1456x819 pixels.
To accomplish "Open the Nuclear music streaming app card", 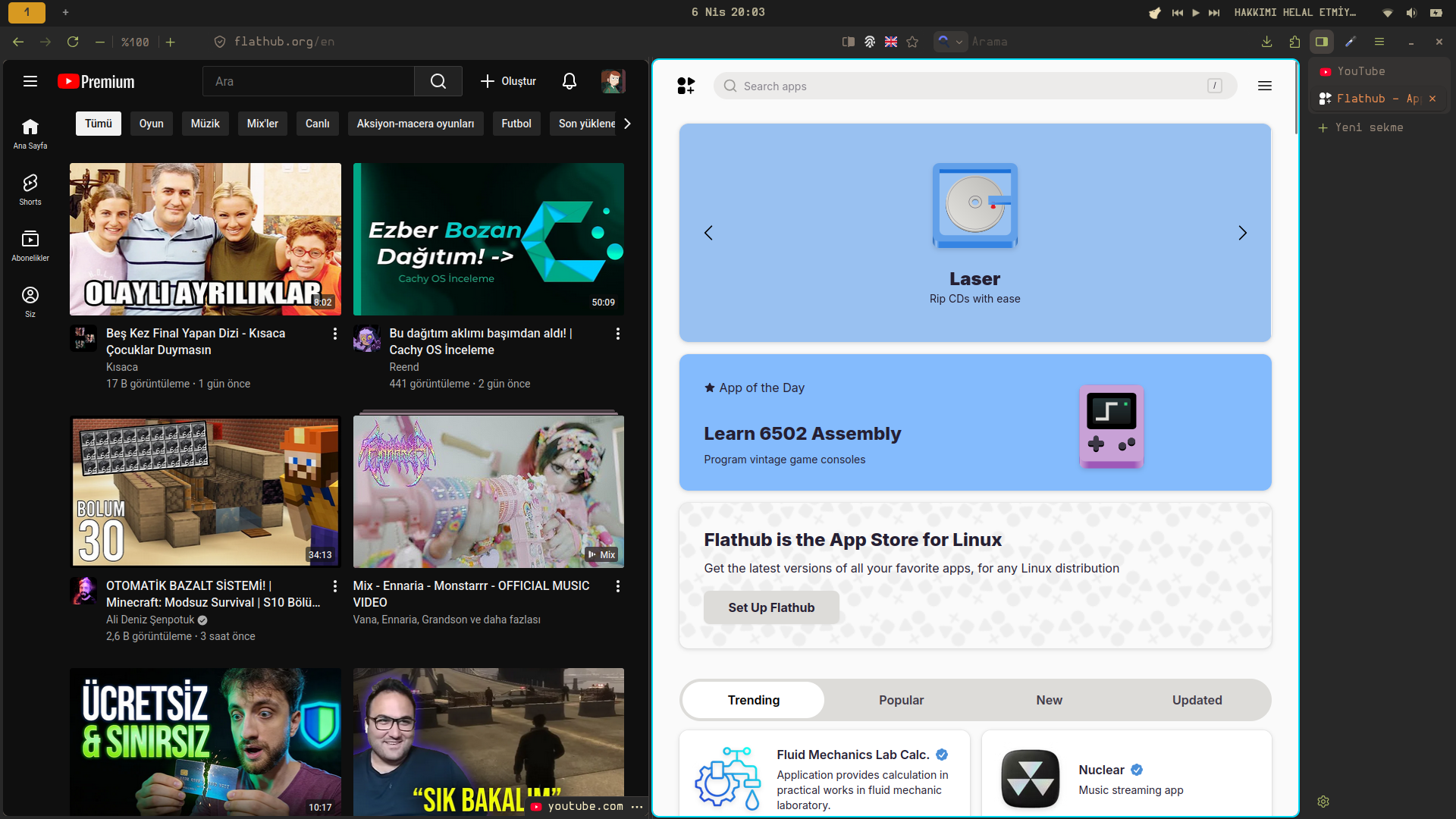I will (x=1127, y=773).
